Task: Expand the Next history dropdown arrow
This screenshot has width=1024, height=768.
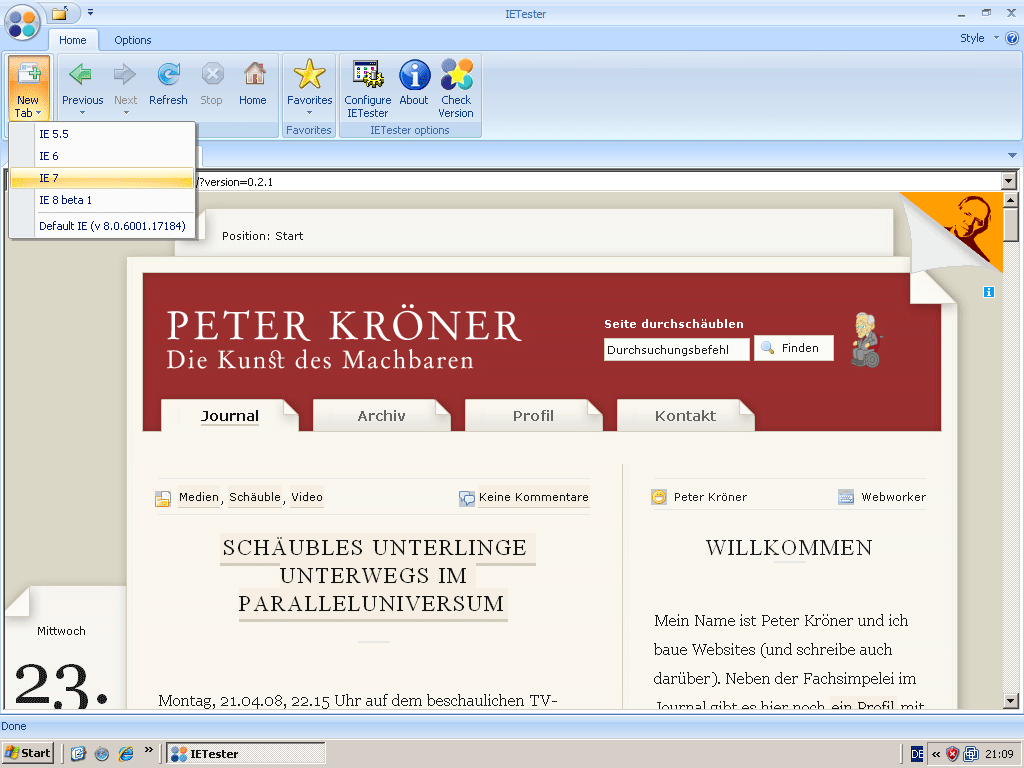Action: coord(126,113)
